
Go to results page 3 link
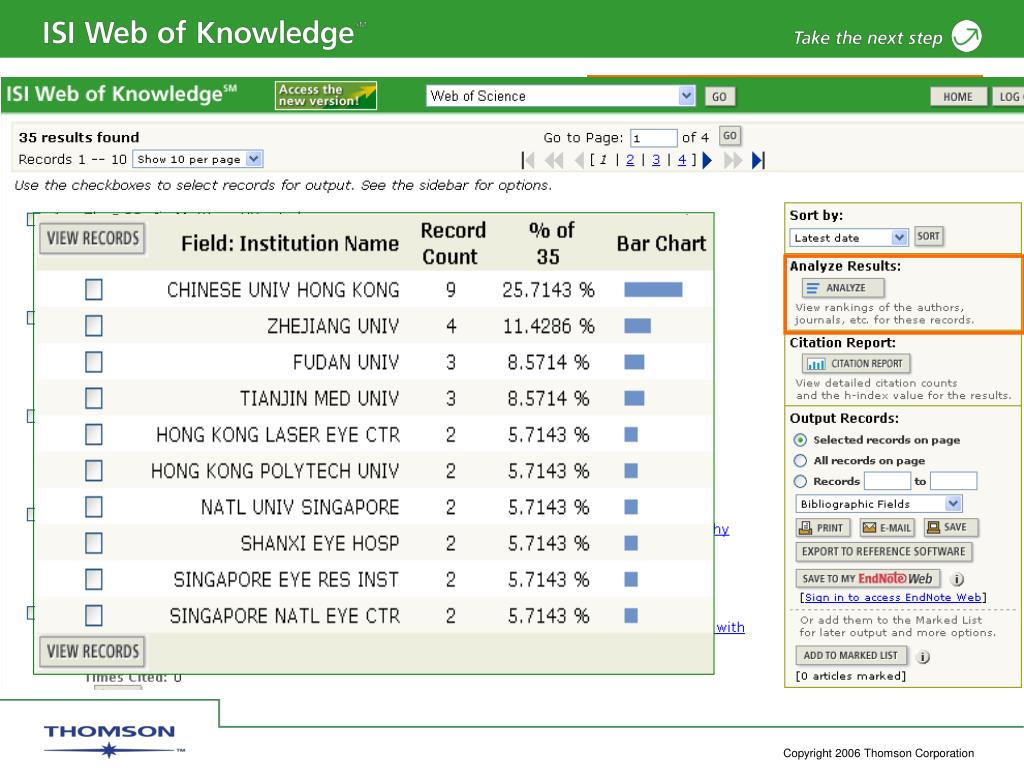656,160
